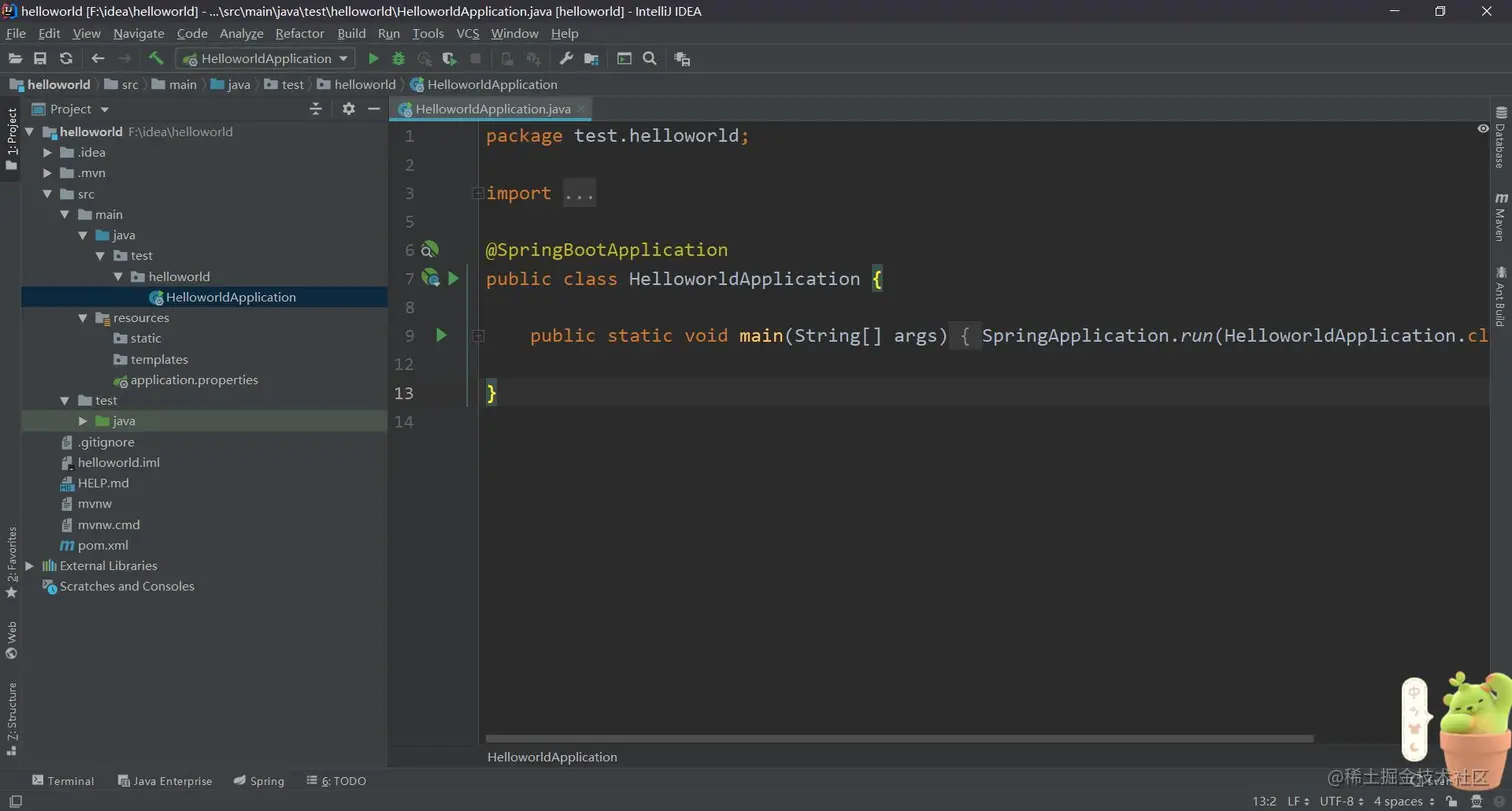This screenshot has height=811, width=1512.
Task: Open the Search Everywhere magnifier icon
Action: click(x=650, y=58)
